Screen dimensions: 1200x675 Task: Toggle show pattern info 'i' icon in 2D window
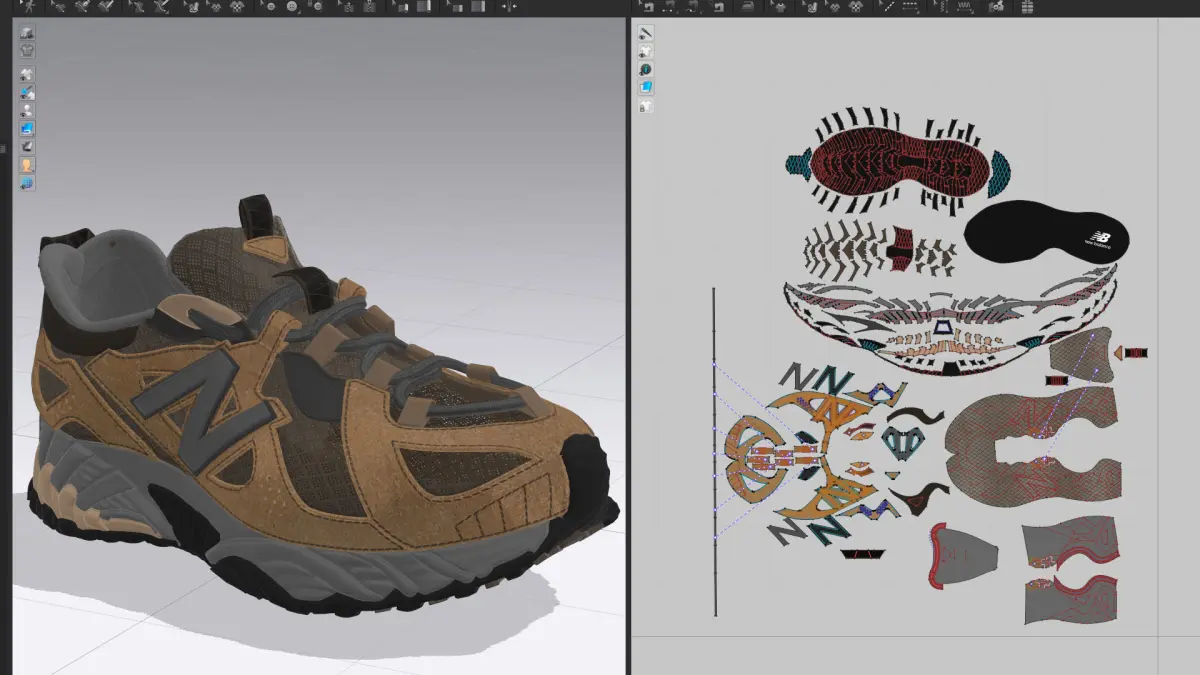(646, 69)
